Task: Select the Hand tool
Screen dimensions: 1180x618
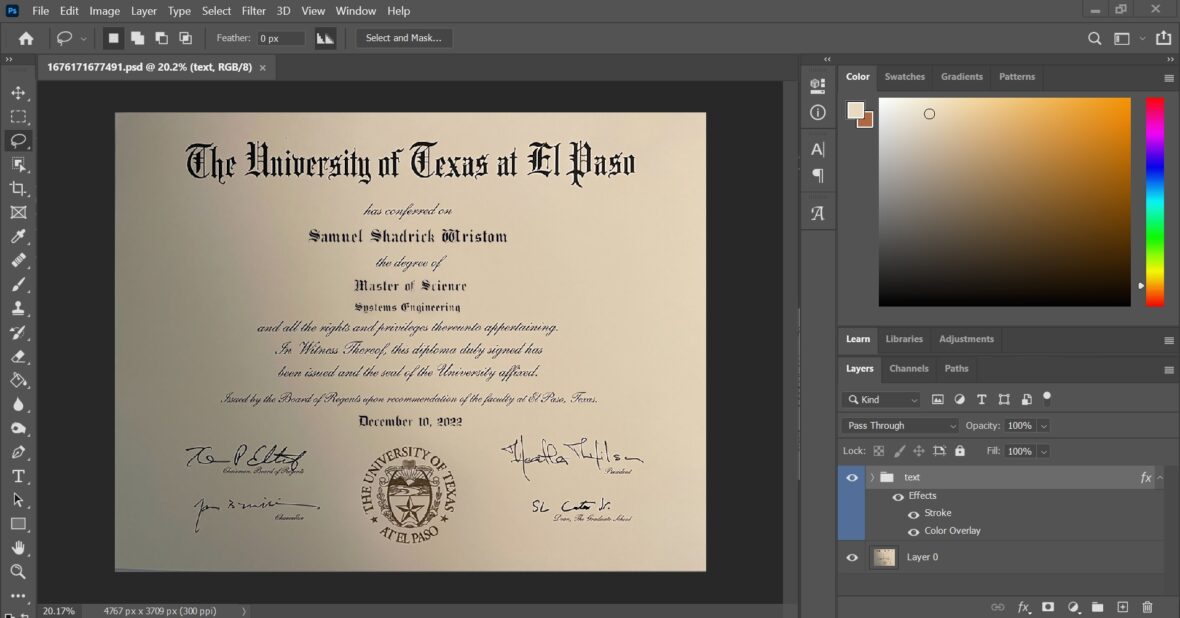Action: point(18,548)
